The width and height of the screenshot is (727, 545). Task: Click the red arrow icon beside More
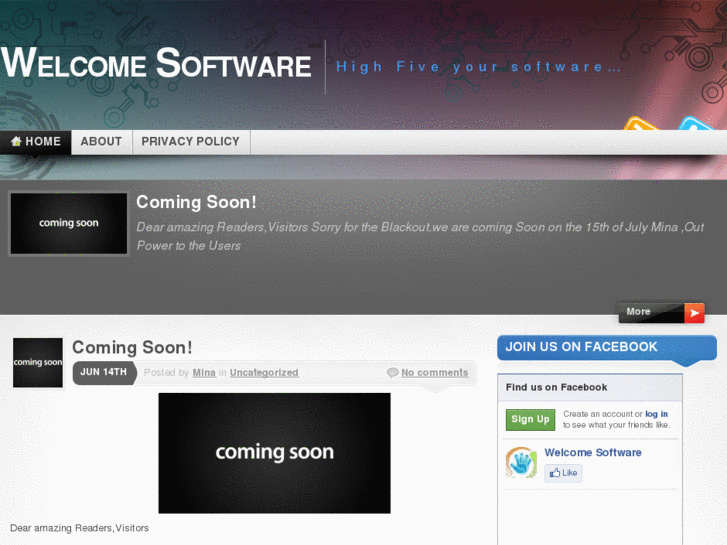[694, 313]
